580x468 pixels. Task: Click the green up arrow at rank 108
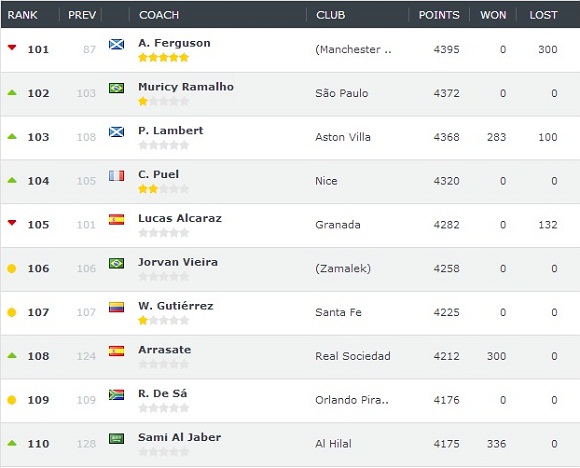coord(12,355)
